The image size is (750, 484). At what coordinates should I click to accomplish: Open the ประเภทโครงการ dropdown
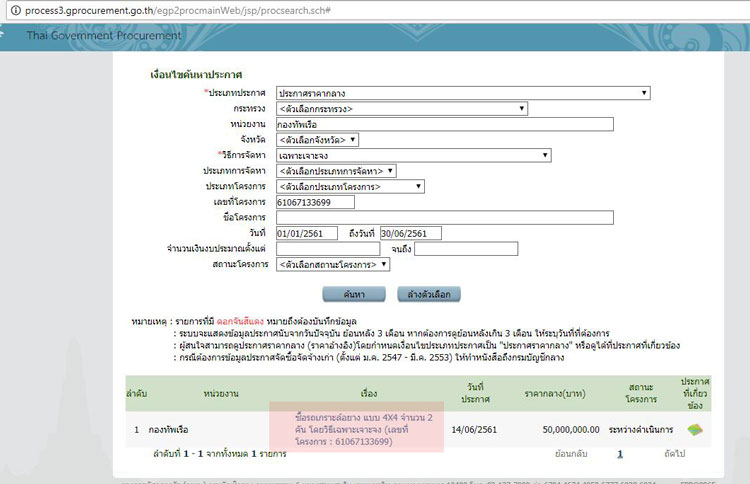tap(350, 186)
